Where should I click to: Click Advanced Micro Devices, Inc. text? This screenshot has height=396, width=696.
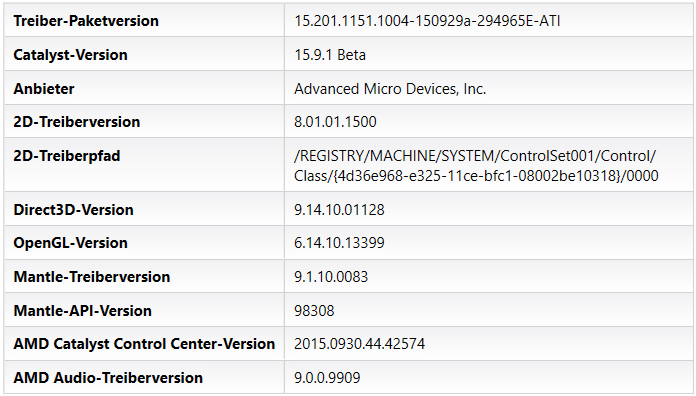click(390, 89)
